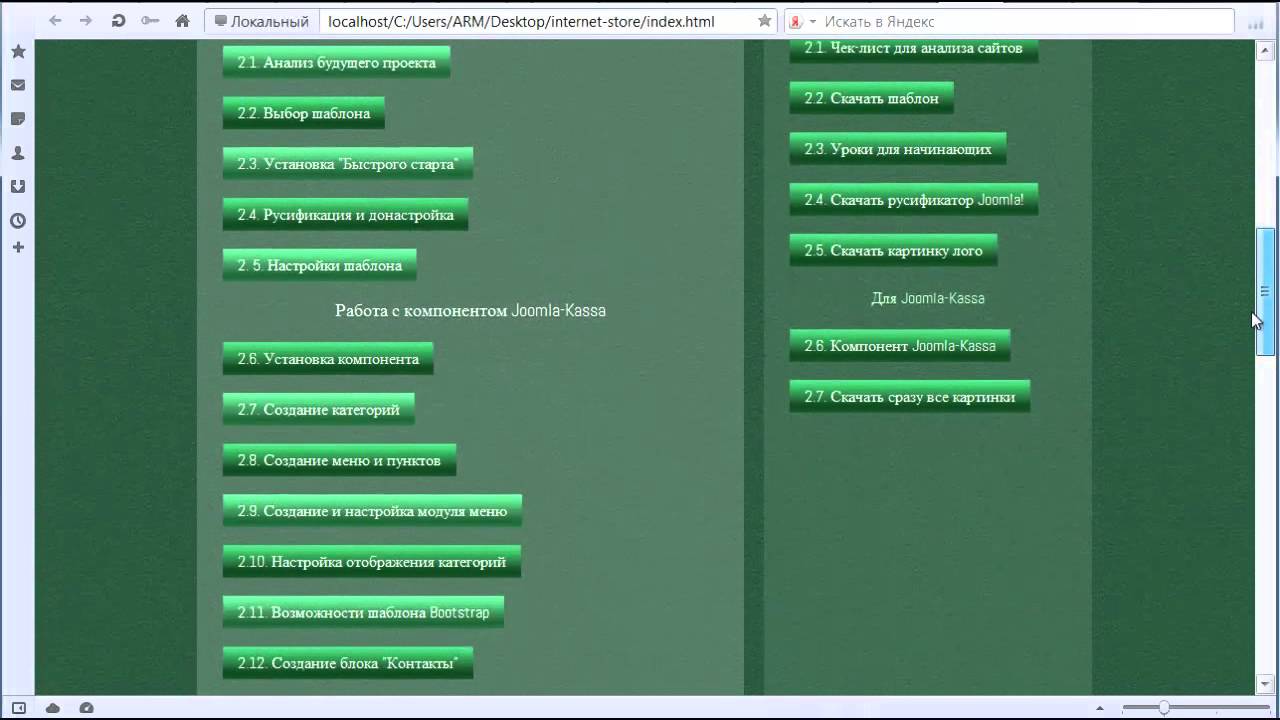The image size is (1280, 720).
Task: Click the scrollbar down arrow
Action: tap(1265, 685)
